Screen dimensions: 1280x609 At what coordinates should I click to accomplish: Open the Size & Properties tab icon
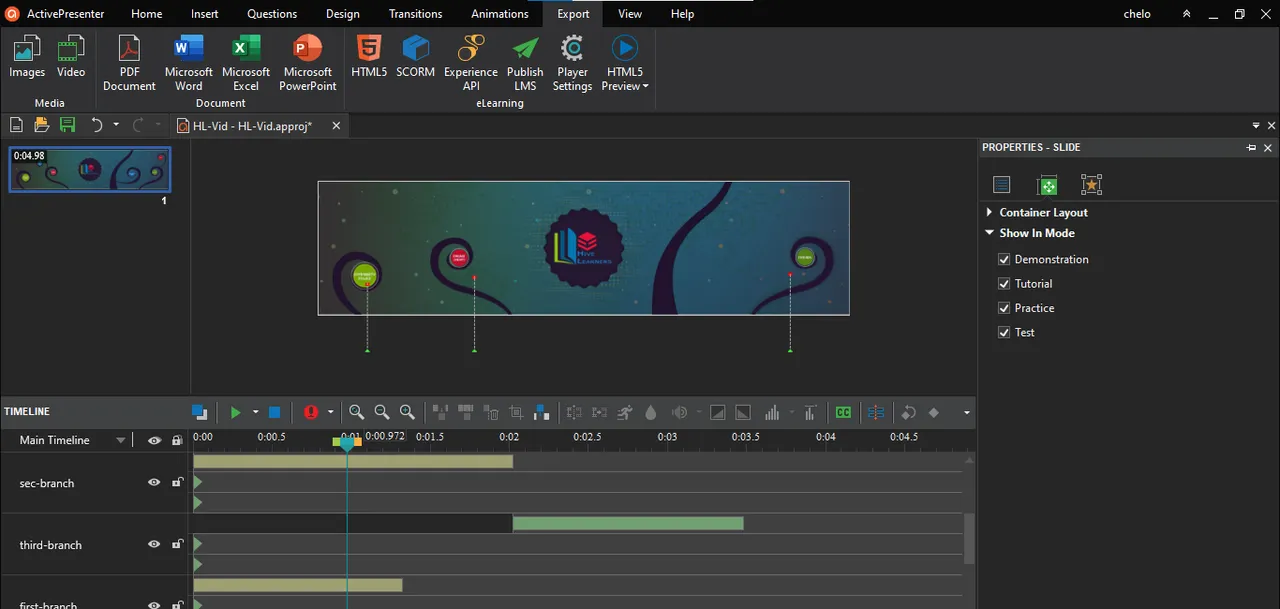coord(1047,185)
